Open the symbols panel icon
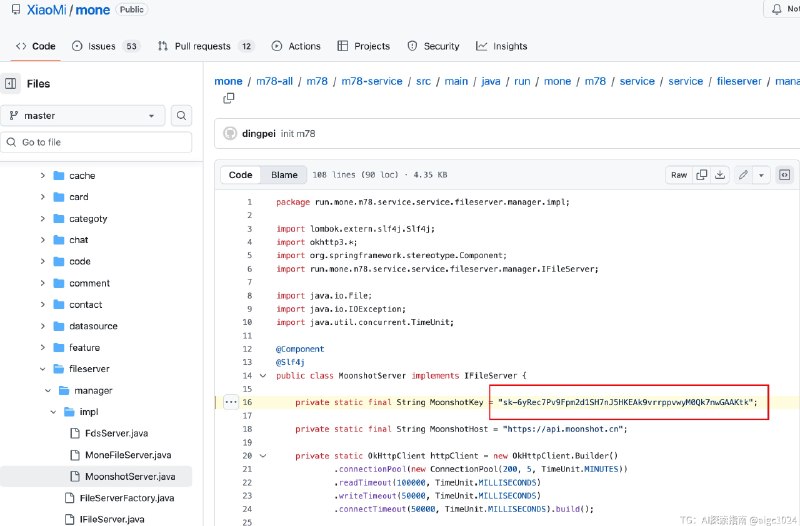This screenshot has width=800, height=526. click(x=784, y=175)
